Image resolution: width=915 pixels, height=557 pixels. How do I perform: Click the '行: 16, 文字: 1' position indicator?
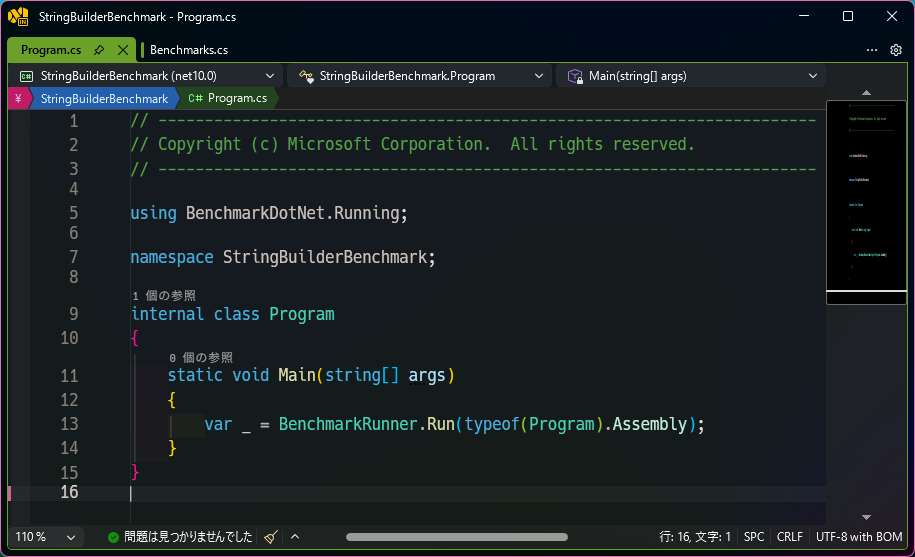coord(694,537)
